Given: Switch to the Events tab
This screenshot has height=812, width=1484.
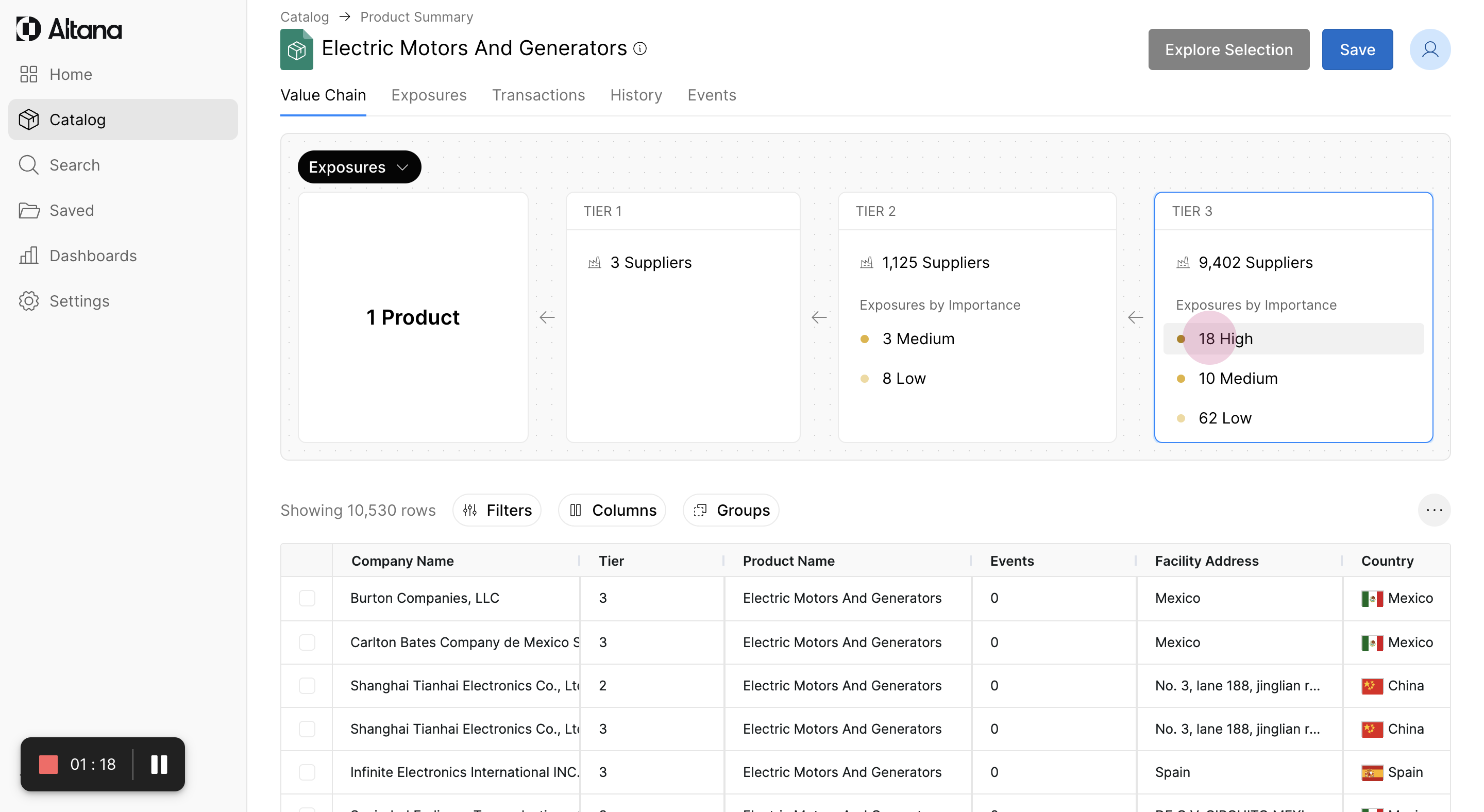Looking at the screenshot, I should point(712,95).
